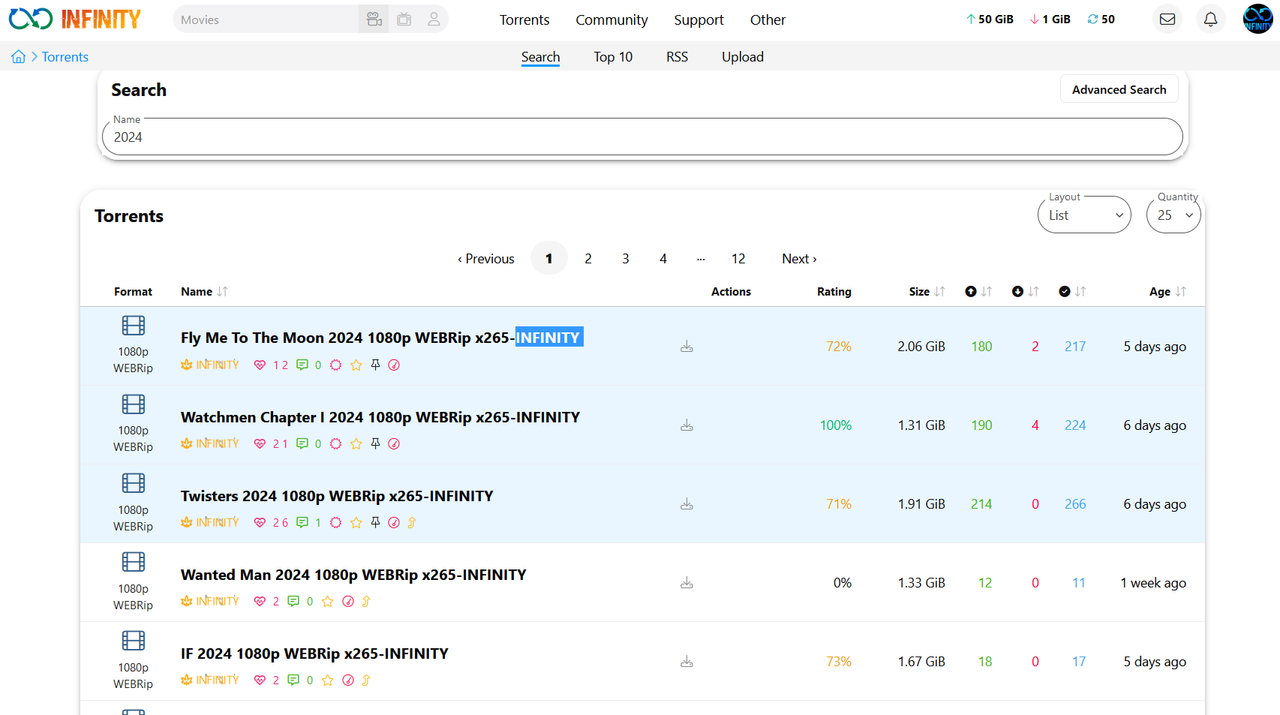
Task: Click the 214 seeders count for Twisters
Action: click(981, 504)
